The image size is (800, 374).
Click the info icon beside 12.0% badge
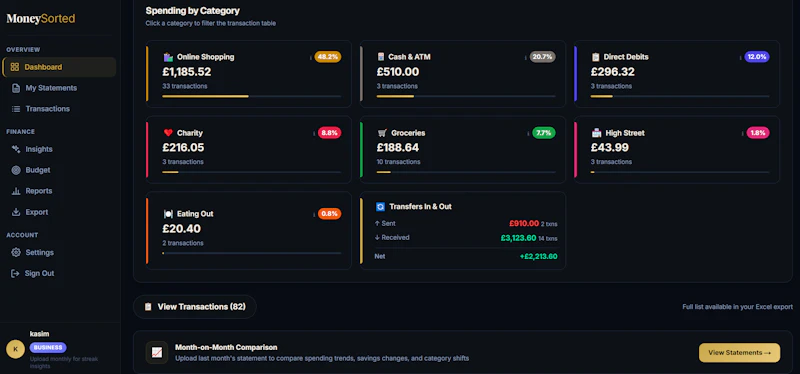(740, 57)
